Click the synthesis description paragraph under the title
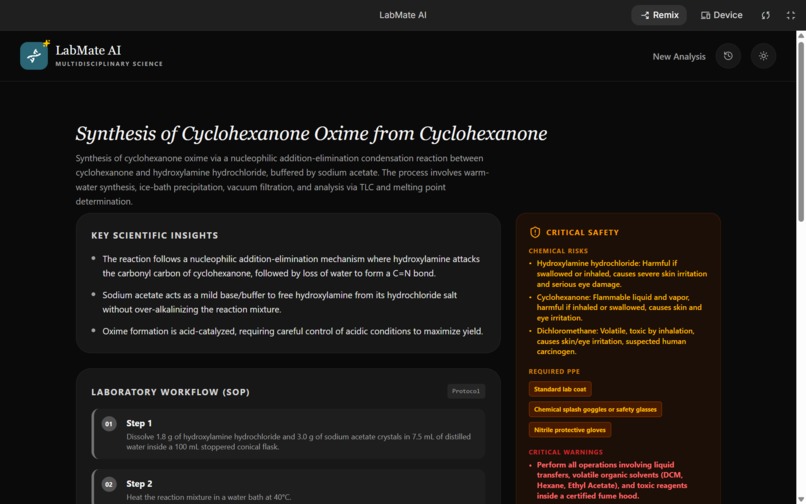 [282, 179]
